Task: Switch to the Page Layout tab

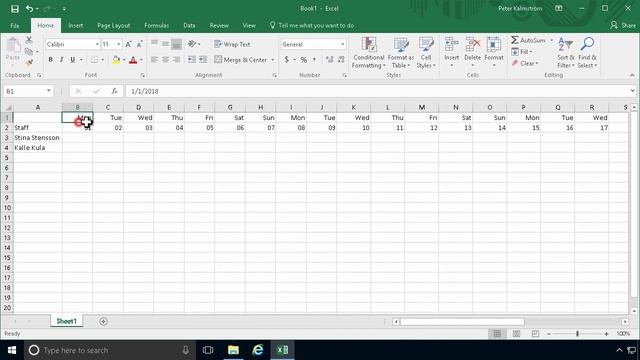Action: [113, 25]
